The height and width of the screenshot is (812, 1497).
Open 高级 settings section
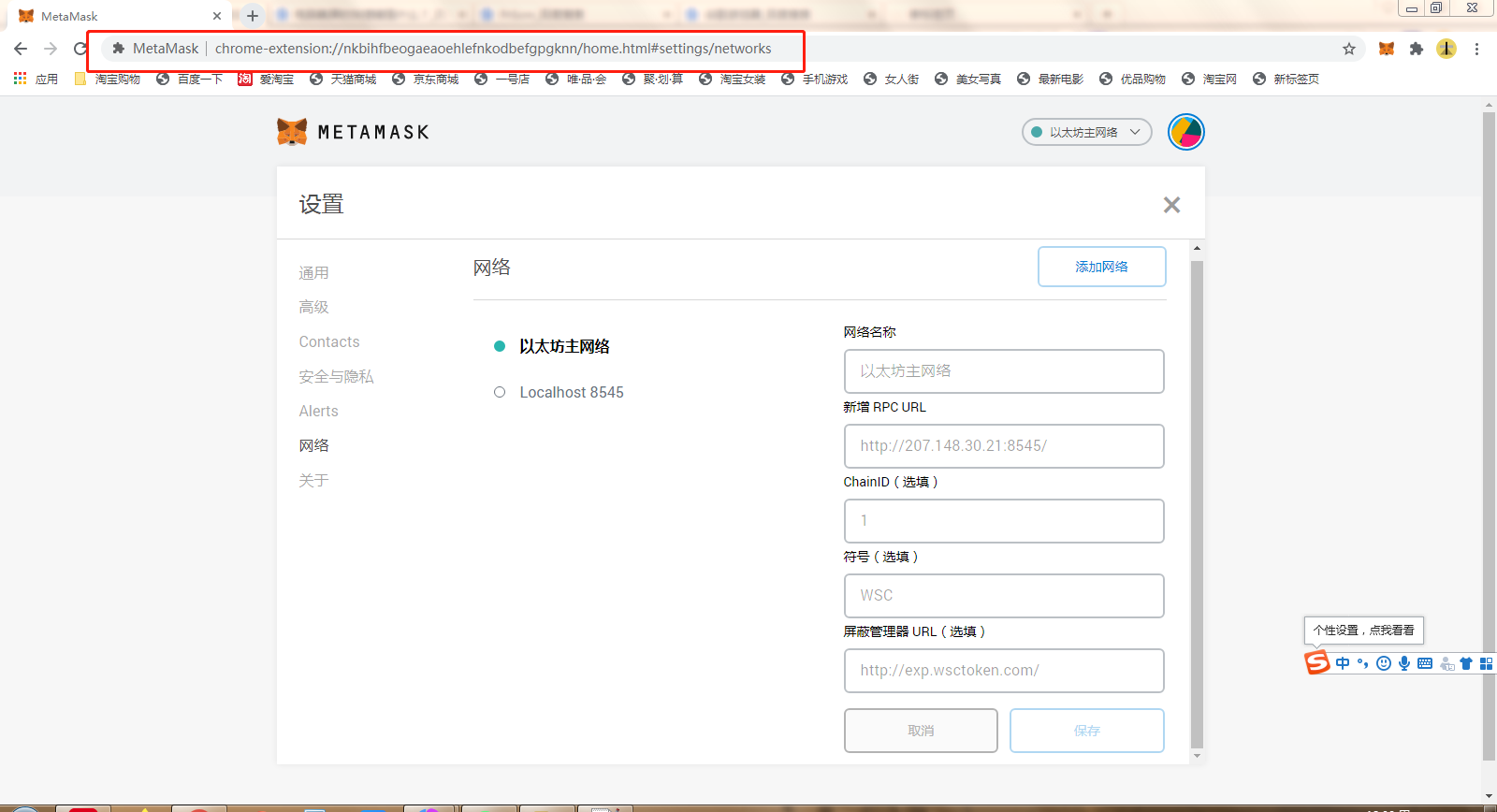tap(313, 307)
